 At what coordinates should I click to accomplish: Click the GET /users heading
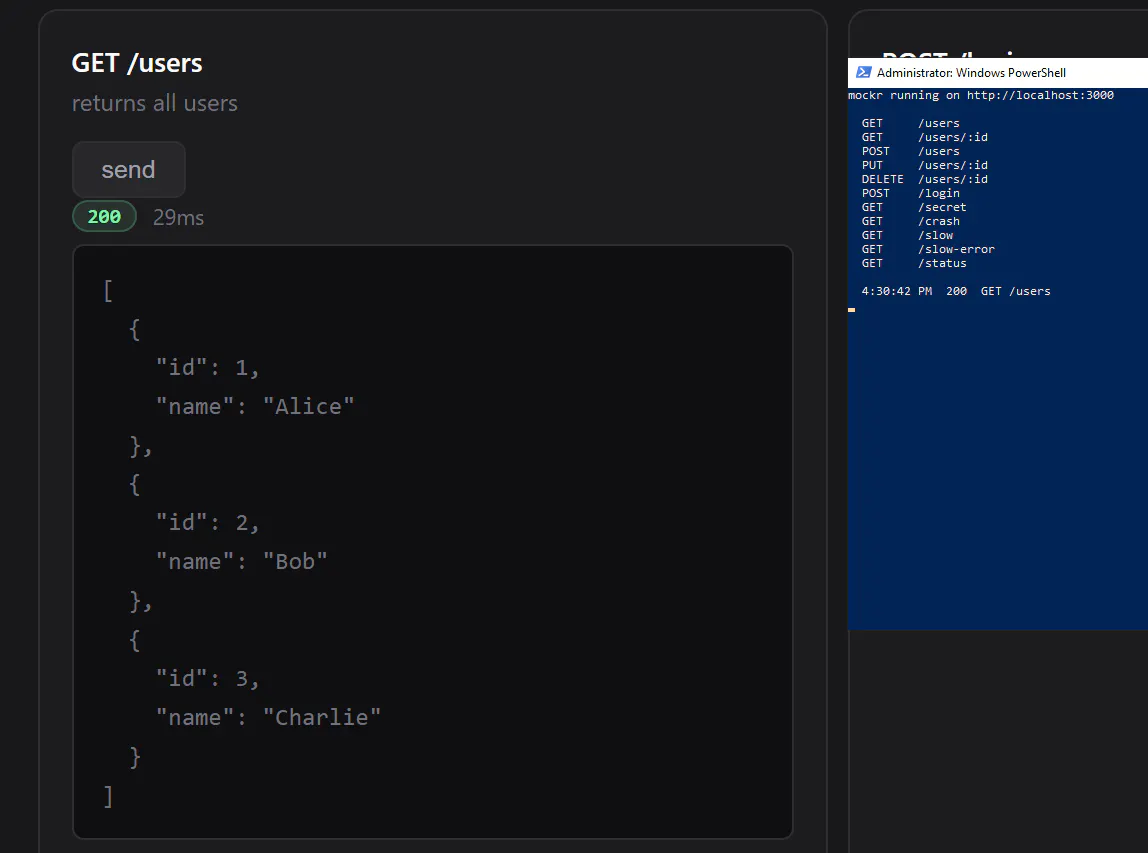point(137,63)
